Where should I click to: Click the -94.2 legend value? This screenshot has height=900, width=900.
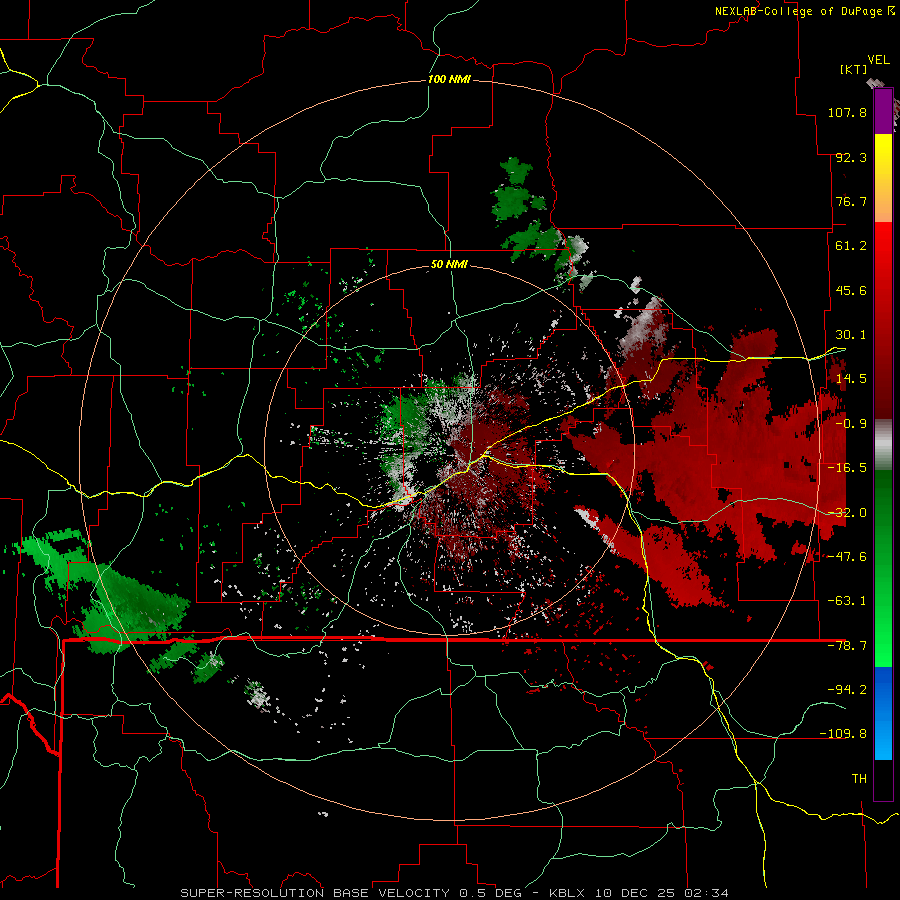point(847,690)
